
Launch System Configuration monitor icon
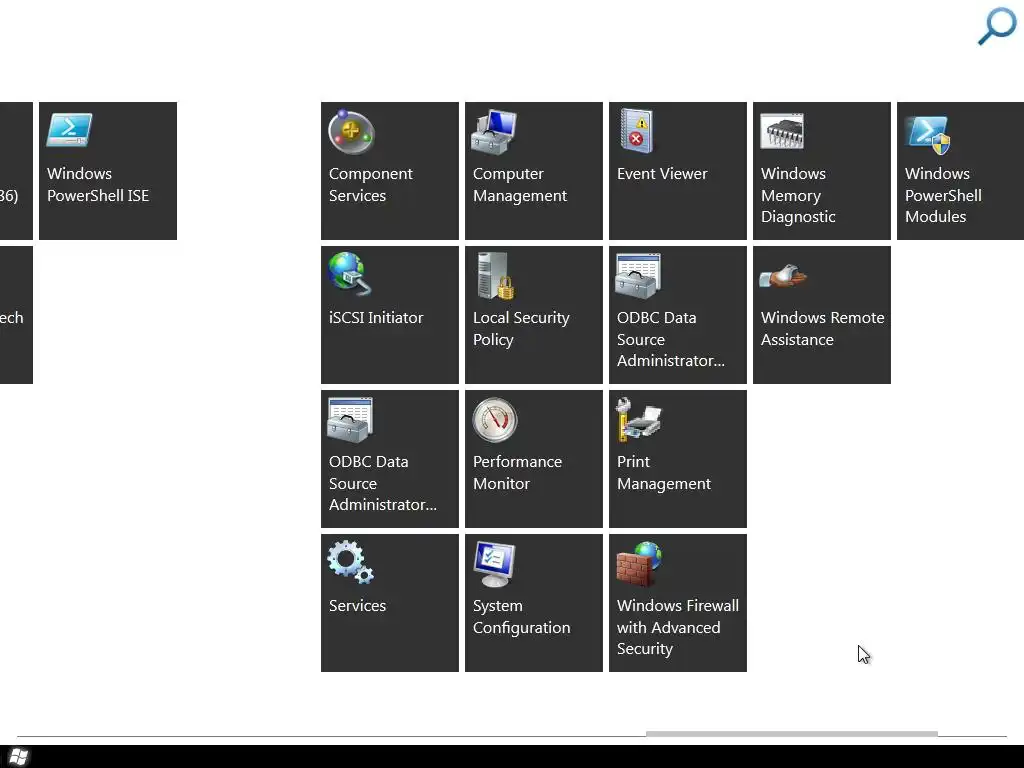494,564
